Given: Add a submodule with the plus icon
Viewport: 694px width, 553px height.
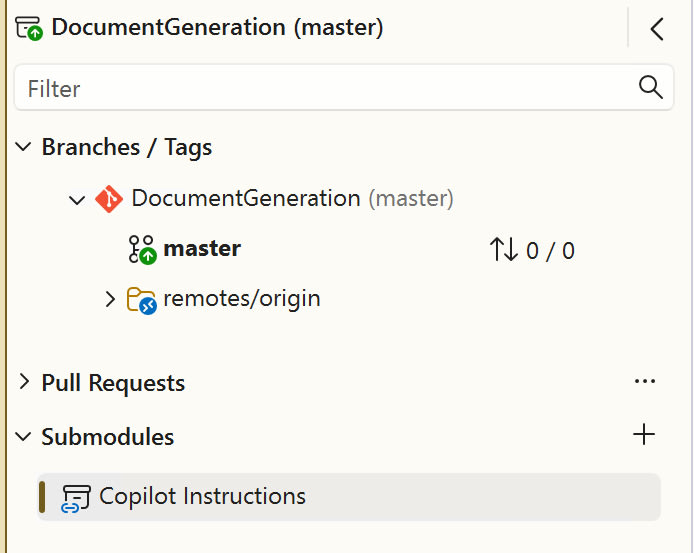Looking at the screenshot, I should click(644, 434).
